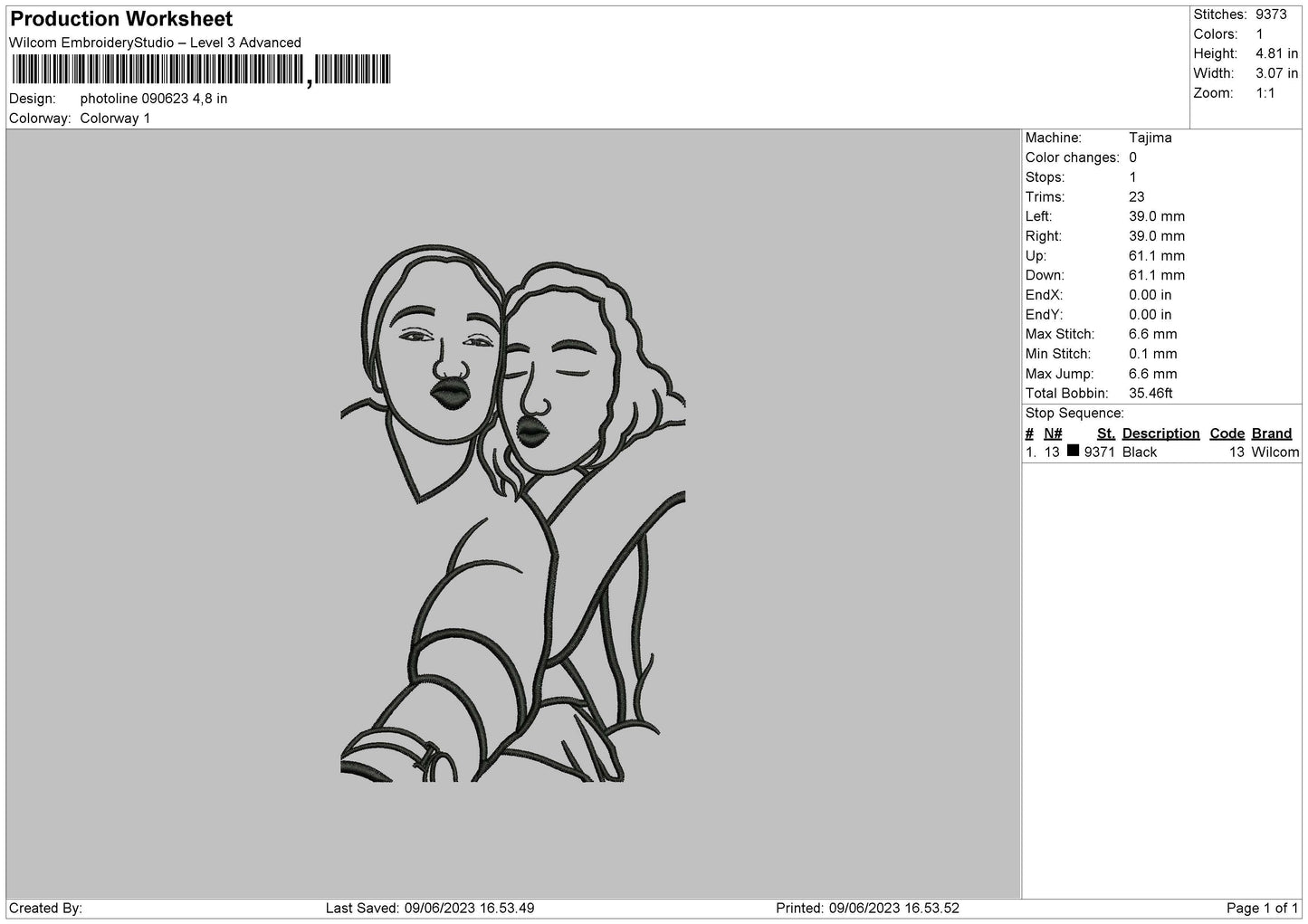Image resolution: width=1308 pixels, height=924 pixels.
Task: Click the Description column header
Action: 1160,433
